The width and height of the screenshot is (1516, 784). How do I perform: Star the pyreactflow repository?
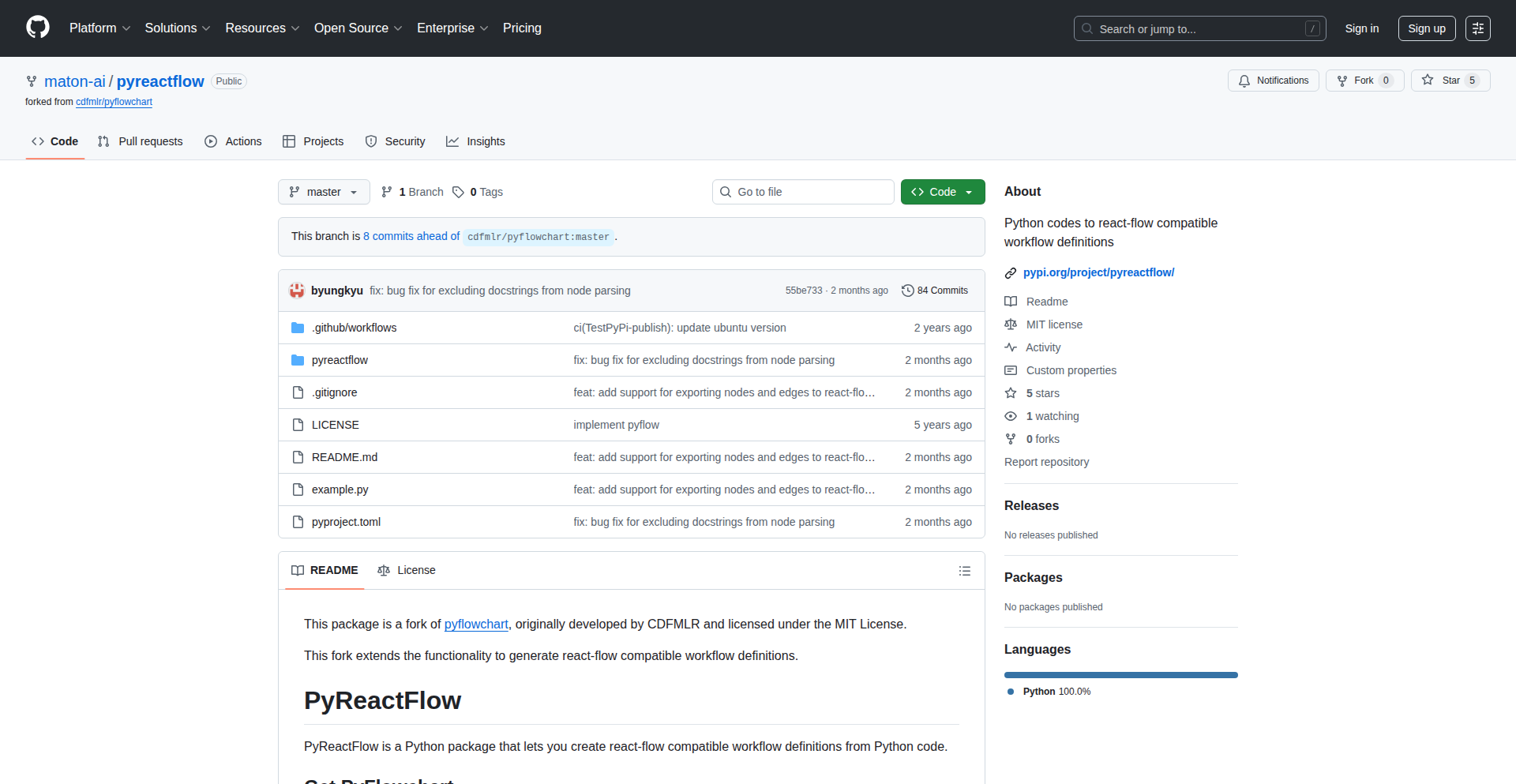click(1450, 81)
